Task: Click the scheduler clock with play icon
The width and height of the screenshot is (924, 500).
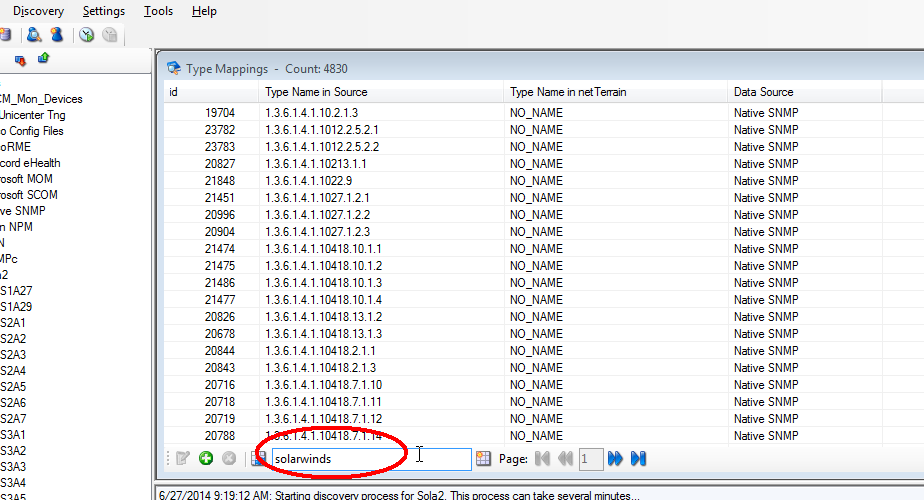Action: pyautogui.click(x=87, y=35)
